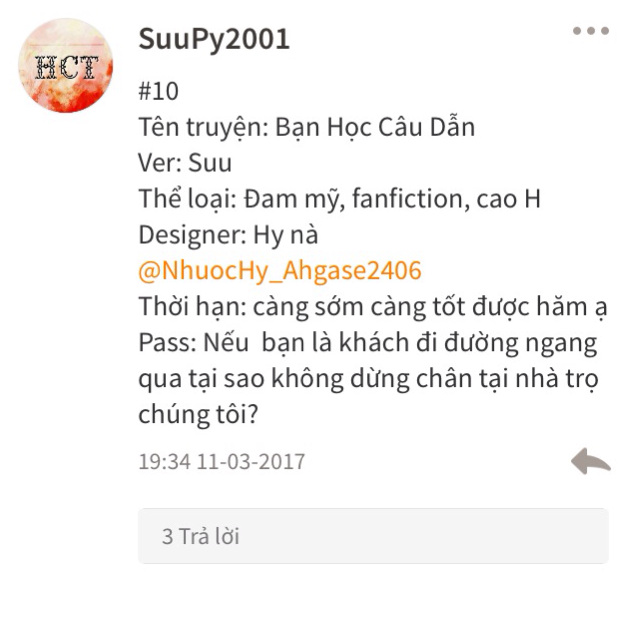The height and width of the screenshot is (631, 631).
Task: Click the Thể loại label
Action: (x=188, y=199)
